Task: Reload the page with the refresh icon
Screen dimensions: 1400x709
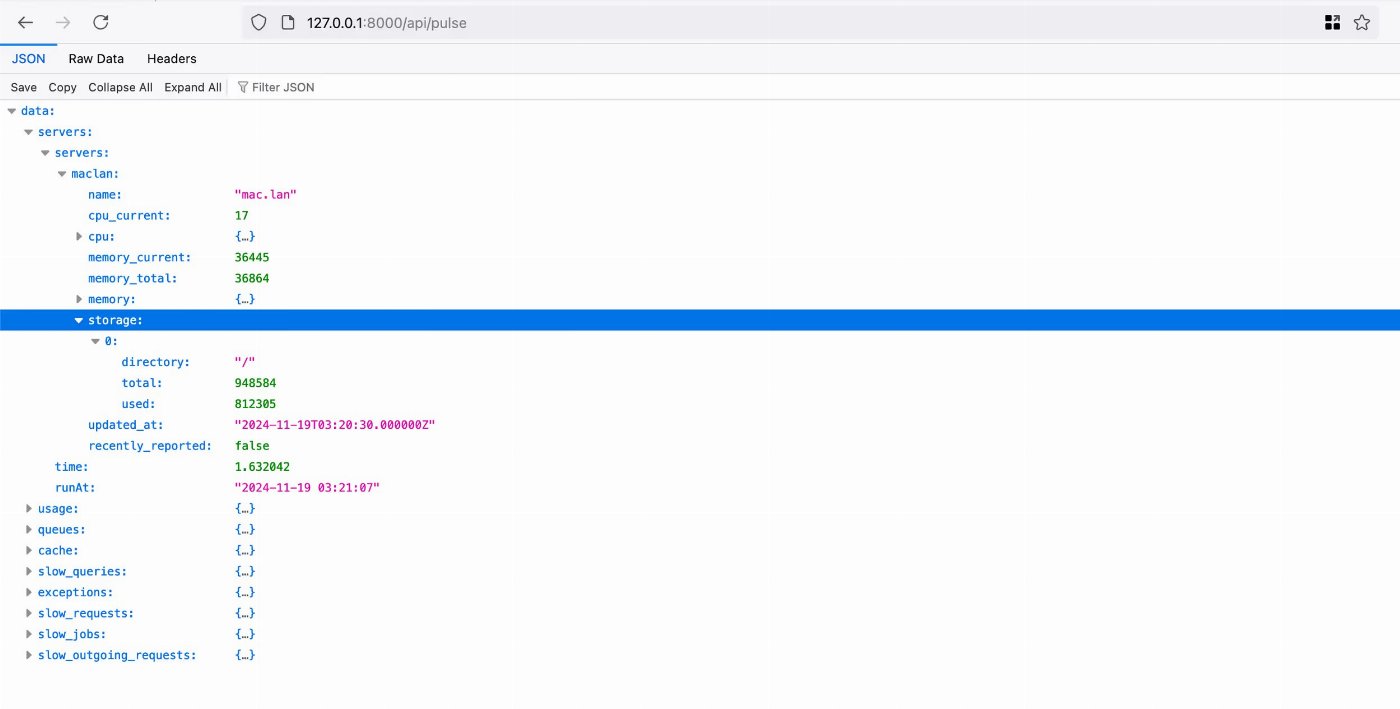Action: 101,22
